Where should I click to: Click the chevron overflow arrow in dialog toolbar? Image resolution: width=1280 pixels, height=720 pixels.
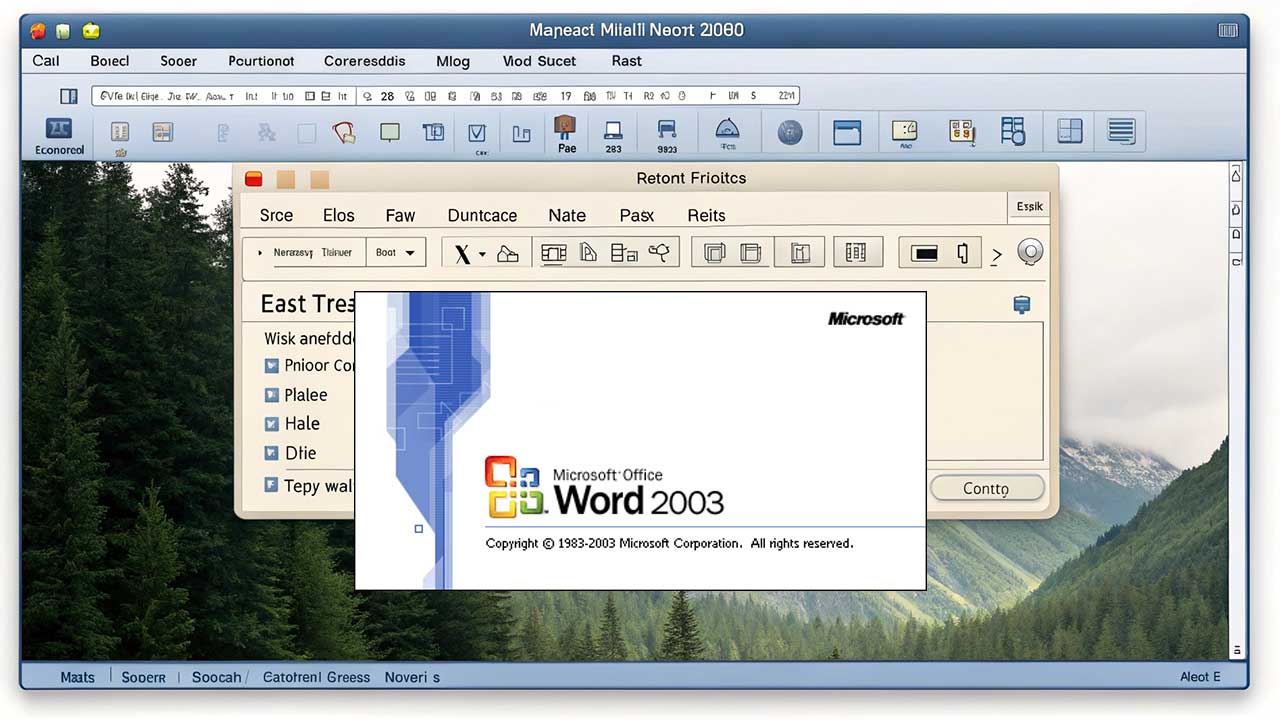(996, 256)
